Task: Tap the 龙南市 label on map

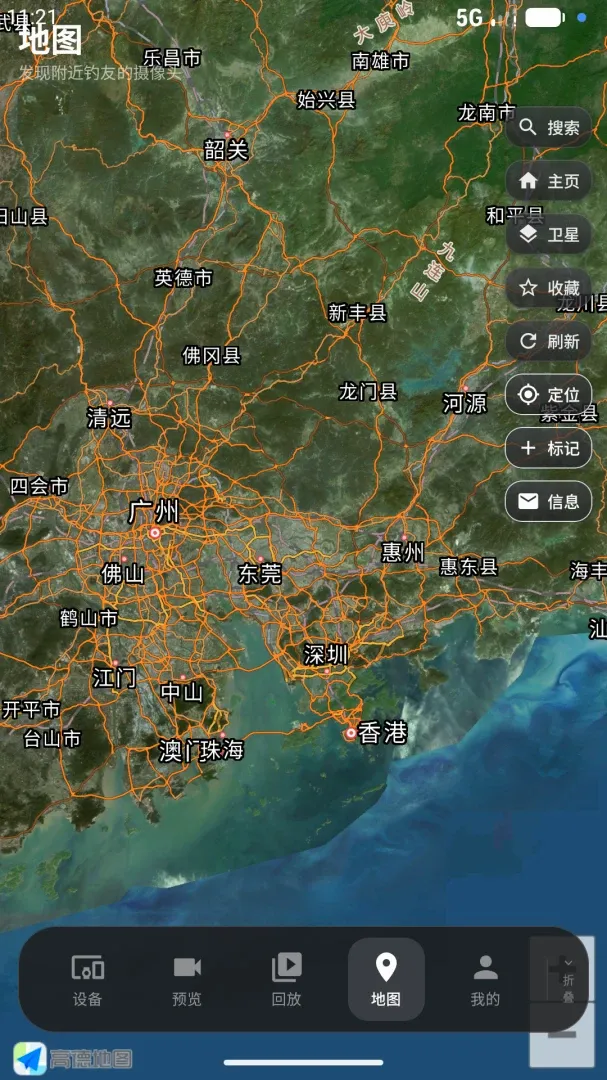Action: [x=487, y=112]
